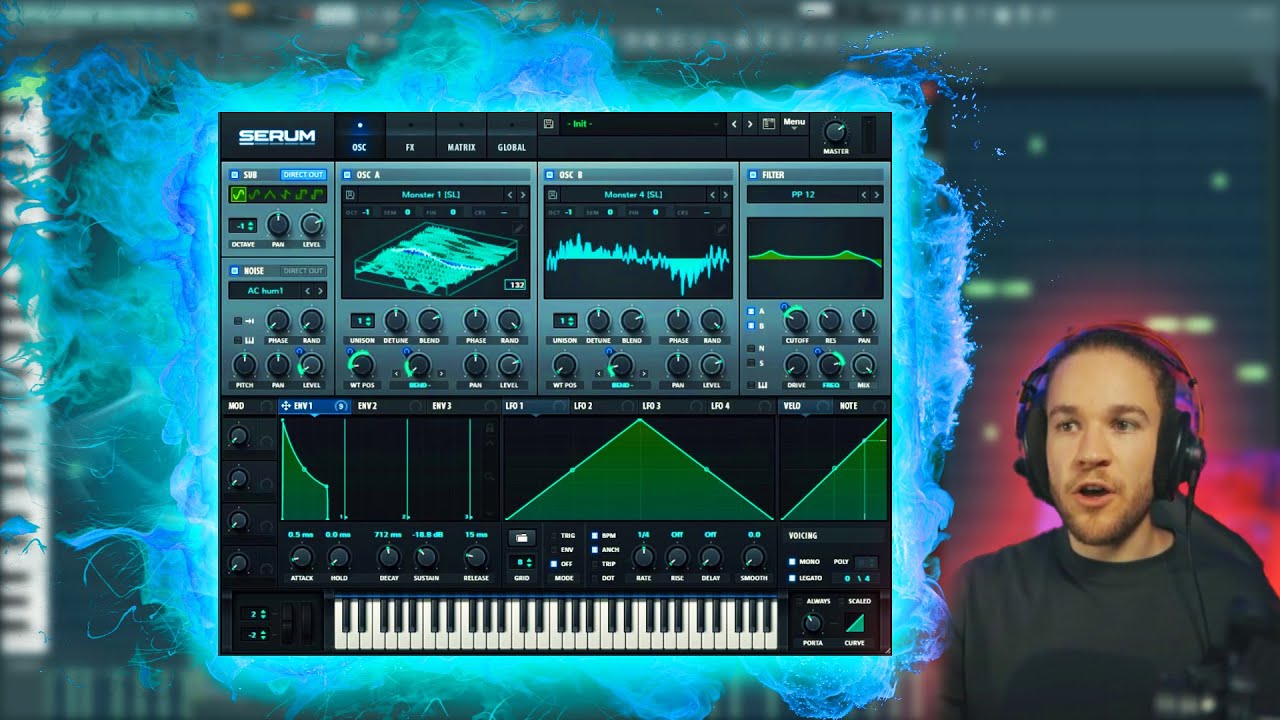Toggle the FILTER enable switch

[x=753, y=174]
